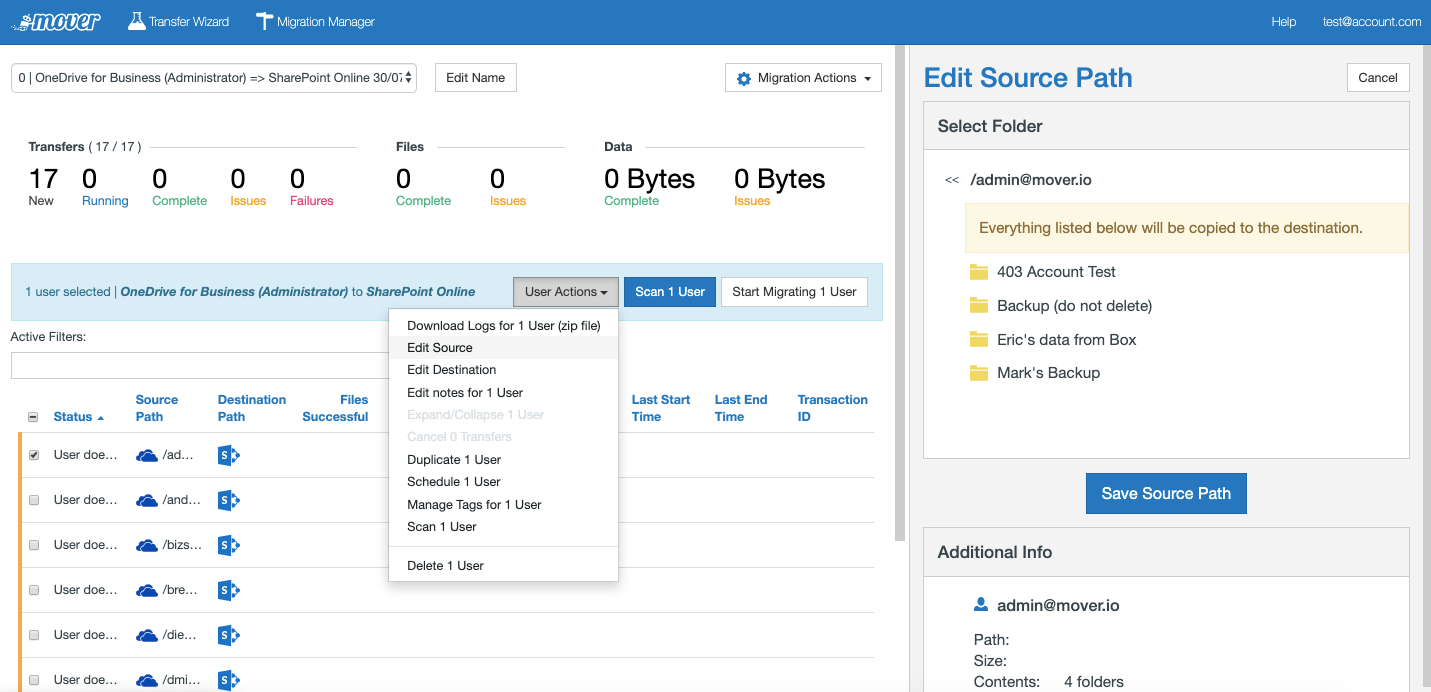The height and width of the screenshot is (692, 1431).
Task: Open the User Actions dropdown
Action: point(566,292)
